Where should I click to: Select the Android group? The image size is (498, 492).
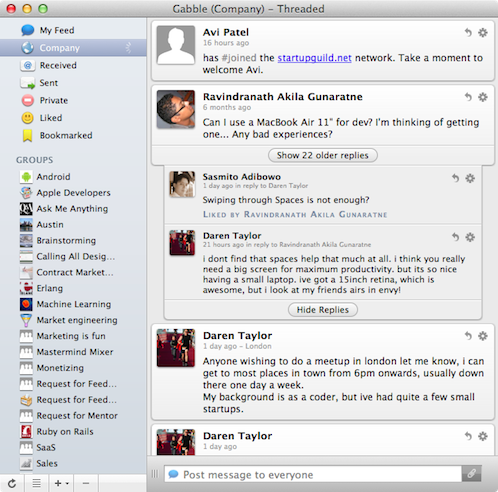point(73,177)
